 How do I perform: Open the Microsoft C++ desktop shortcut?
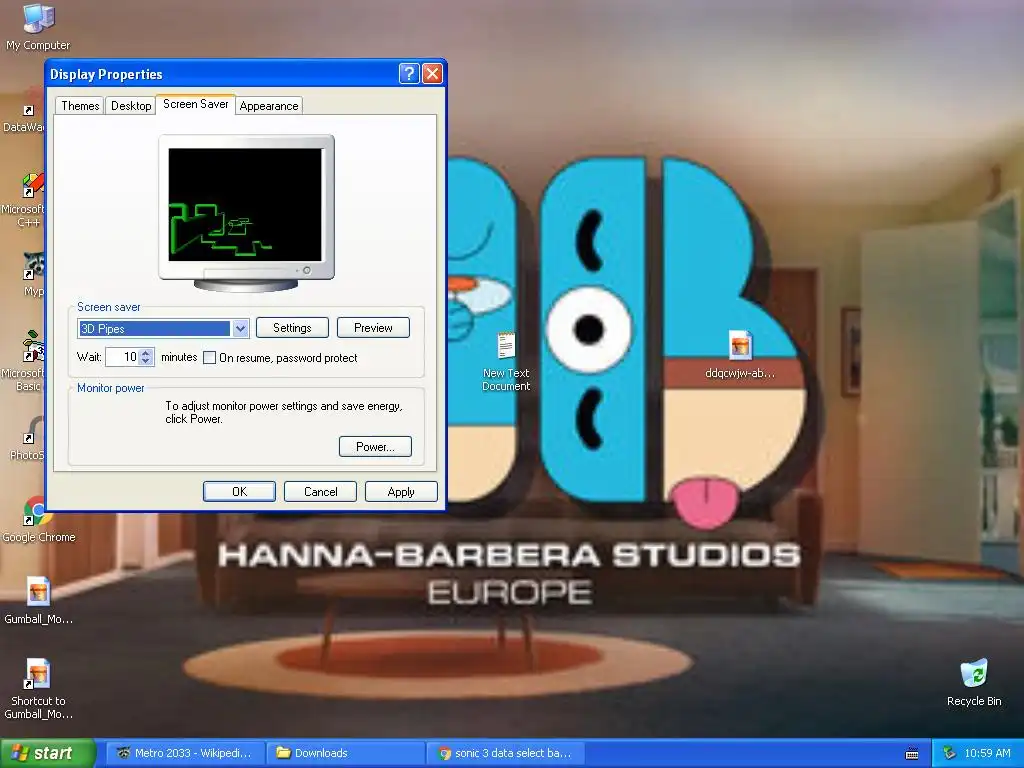[x=22, y=199]
